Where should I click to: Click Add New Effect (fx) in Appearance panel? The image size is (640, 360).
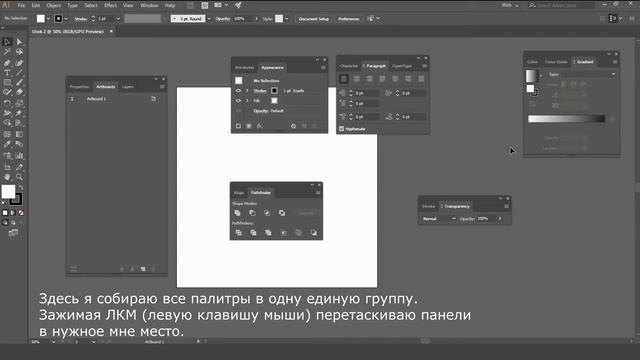(x=260, y=126)
